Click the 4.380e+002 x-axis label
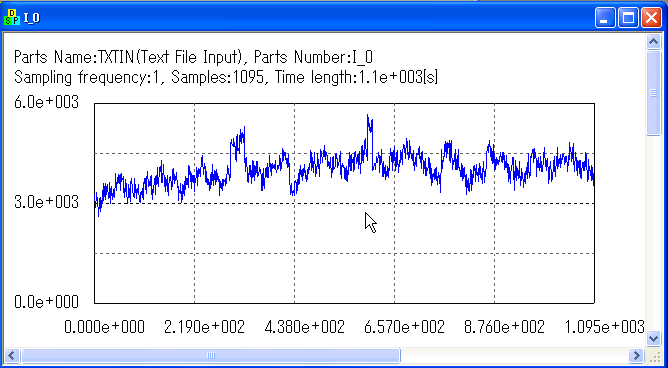 (304, 328)
